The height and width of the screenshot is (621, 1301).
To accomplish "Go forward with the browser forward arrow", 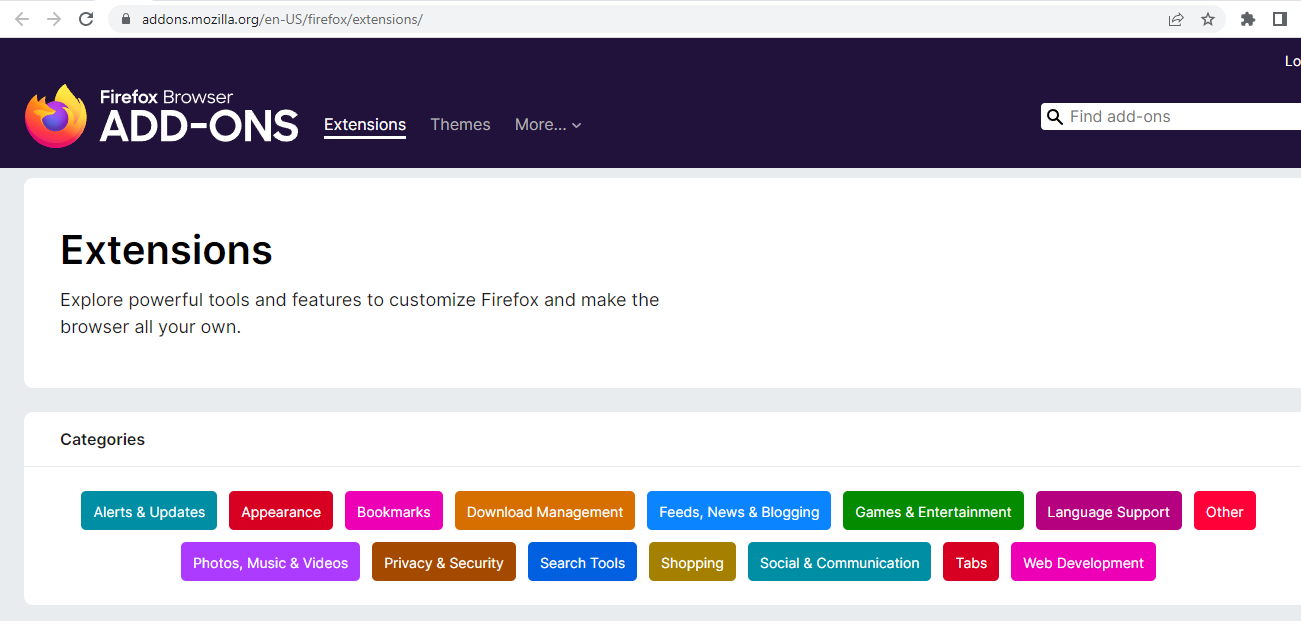I will click(x=54, y=19).
